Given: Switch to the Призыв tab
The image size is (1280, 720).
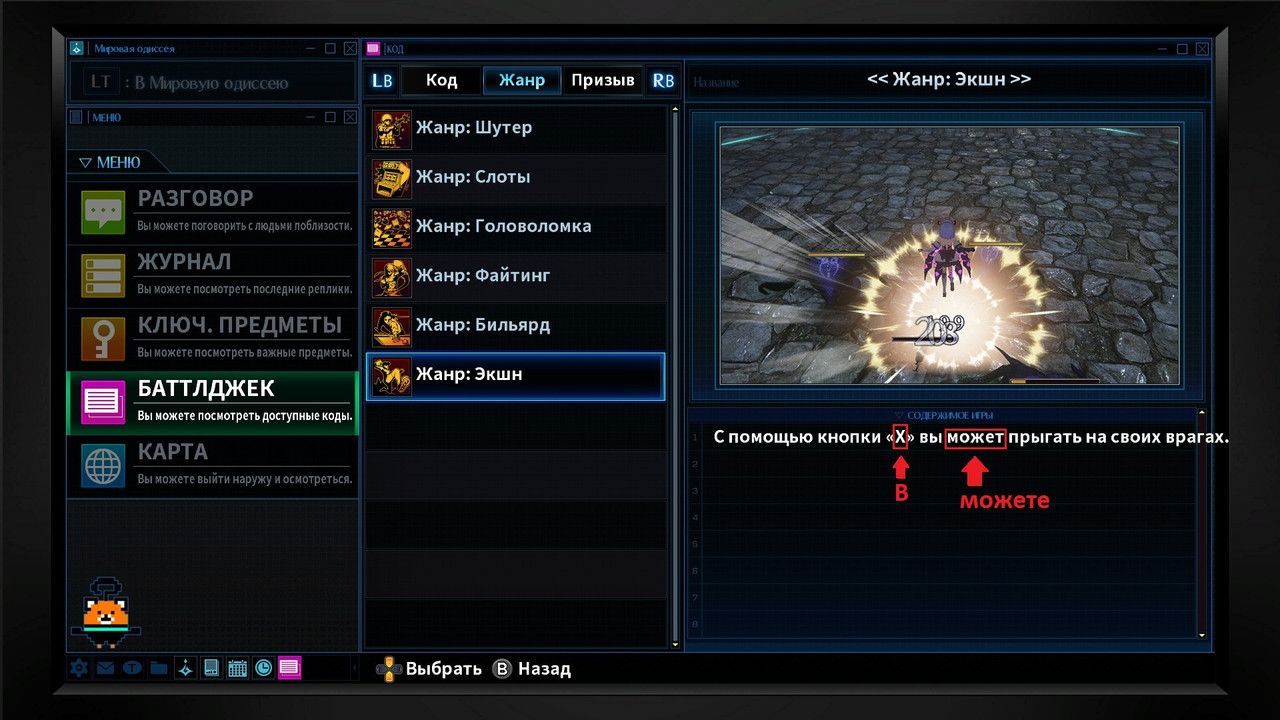Looking at the screenshot, I should (603, 81).
